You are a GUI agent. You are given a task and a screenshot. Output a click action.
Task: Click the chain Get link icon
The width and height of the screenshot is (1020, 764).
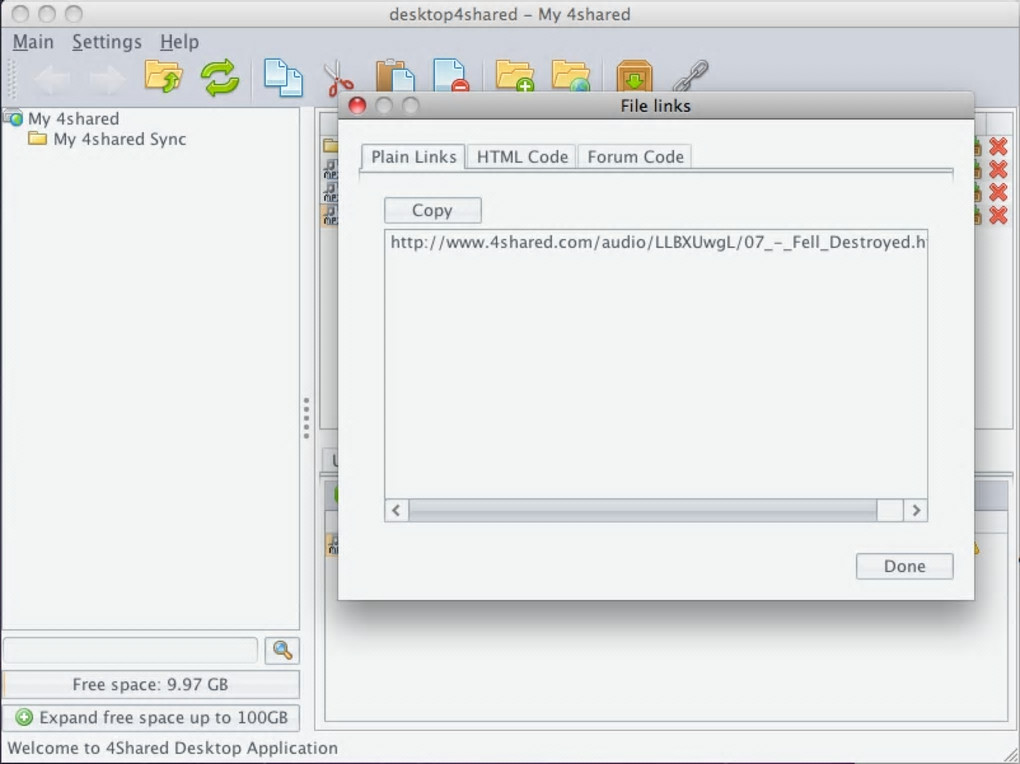tap(690, 75)
